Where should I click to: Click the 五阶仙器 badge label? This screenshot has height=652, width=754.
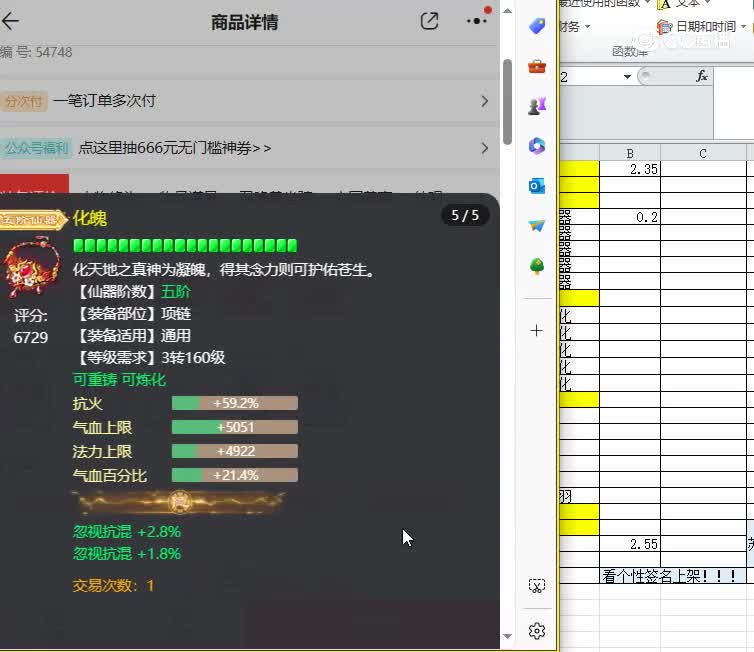point(32,220)
